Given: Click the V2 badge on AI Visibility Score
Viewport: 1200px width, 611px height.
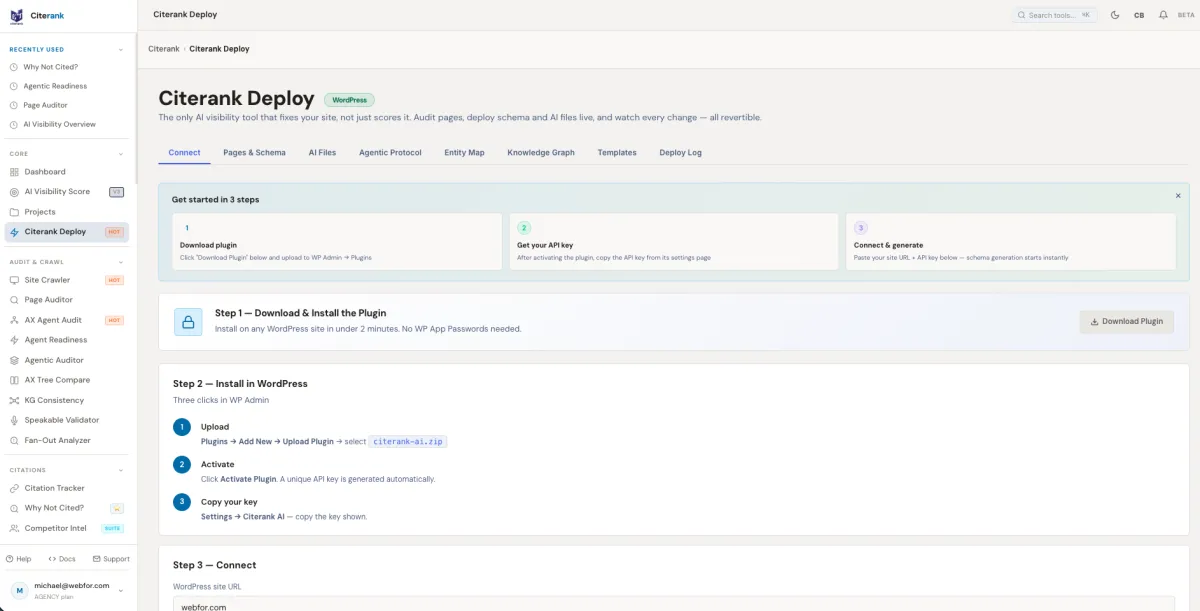Looking at the screenshot, I should click(x=116, y=192).
